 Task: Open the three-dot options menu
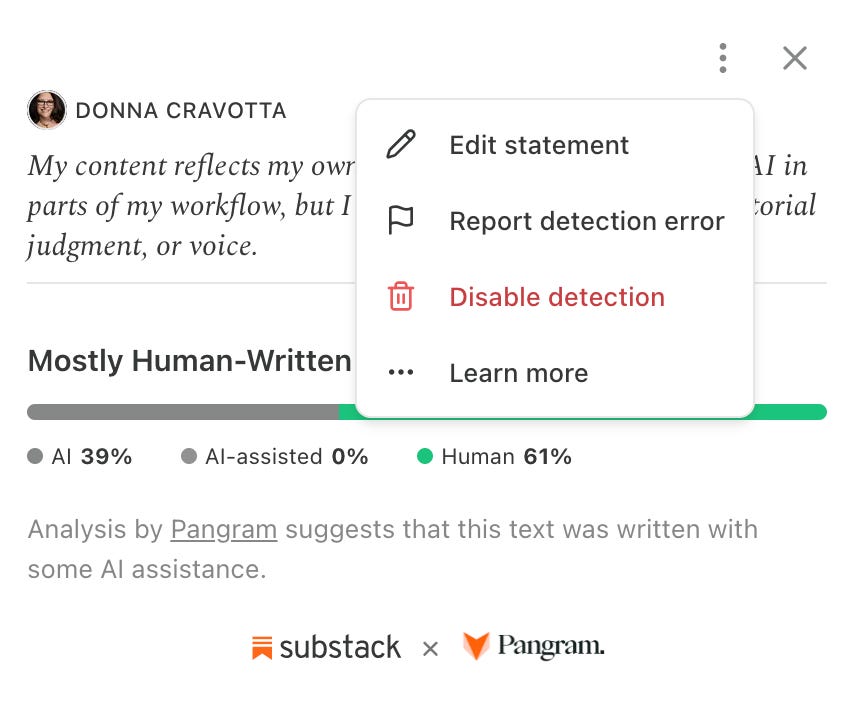722,58
